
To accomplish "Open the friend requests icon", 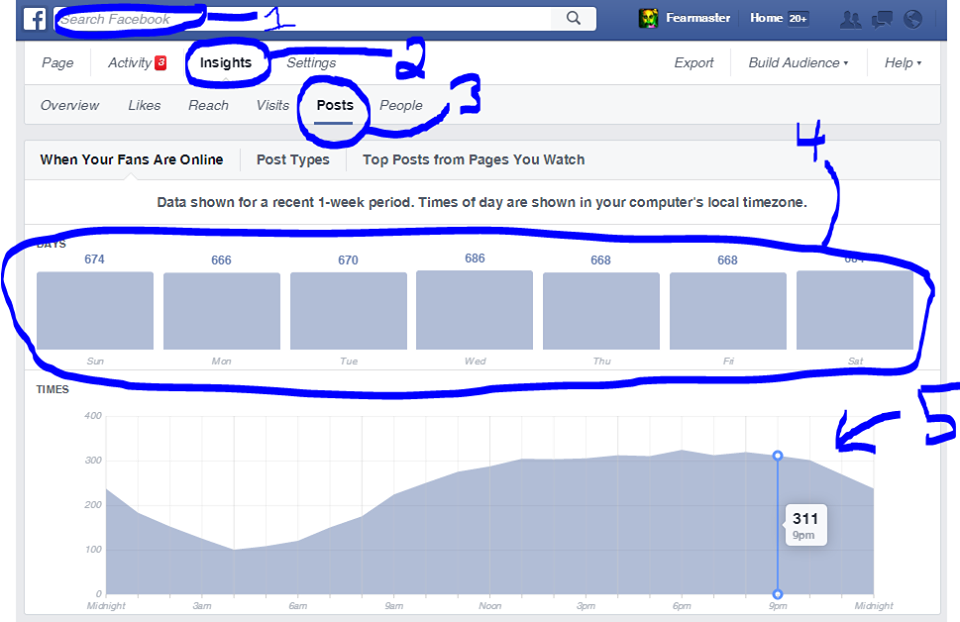I will tap(850, 20).
